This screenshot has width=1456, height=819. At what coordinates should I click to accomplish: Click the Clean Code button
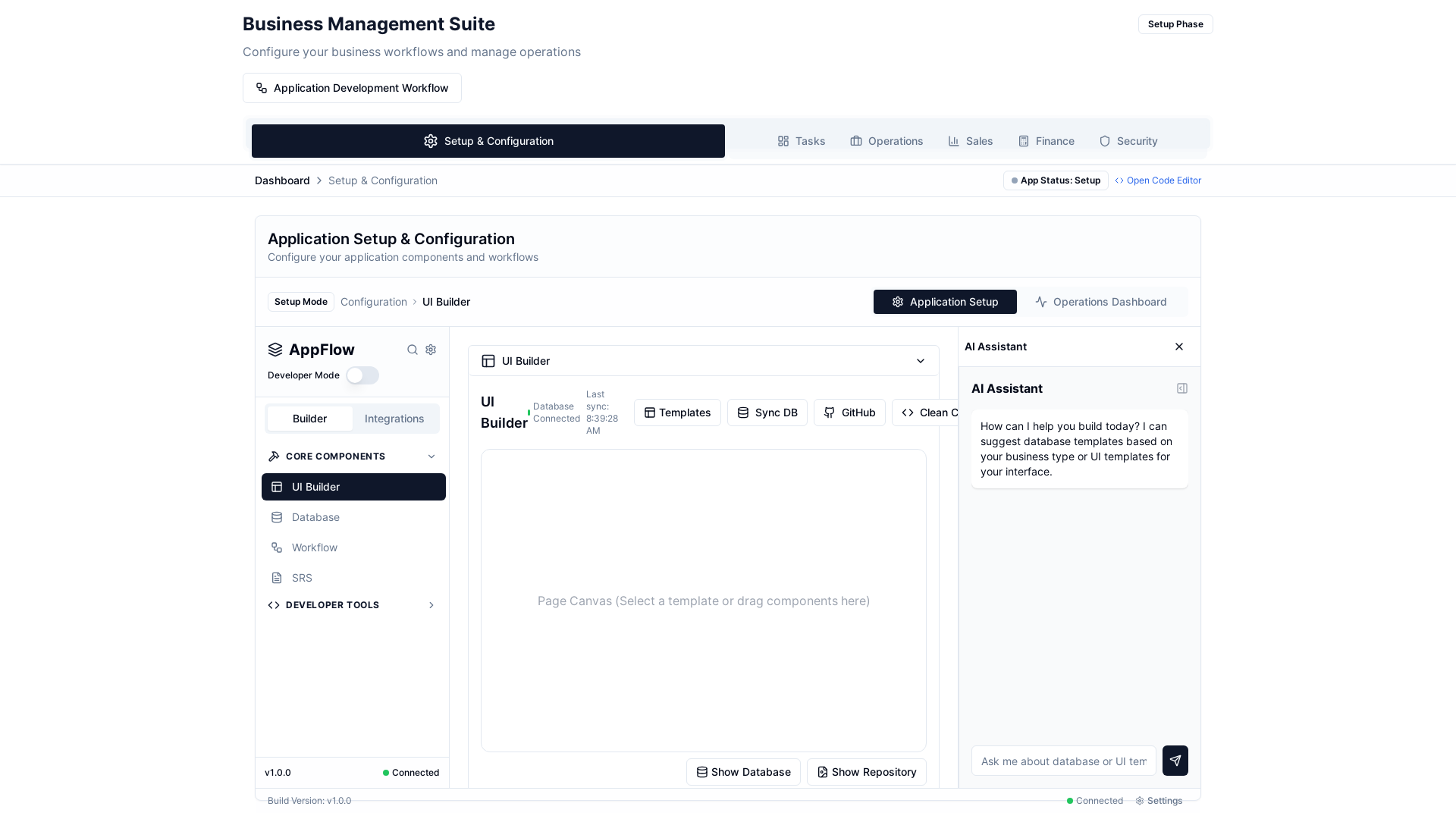tap(926, 413)
